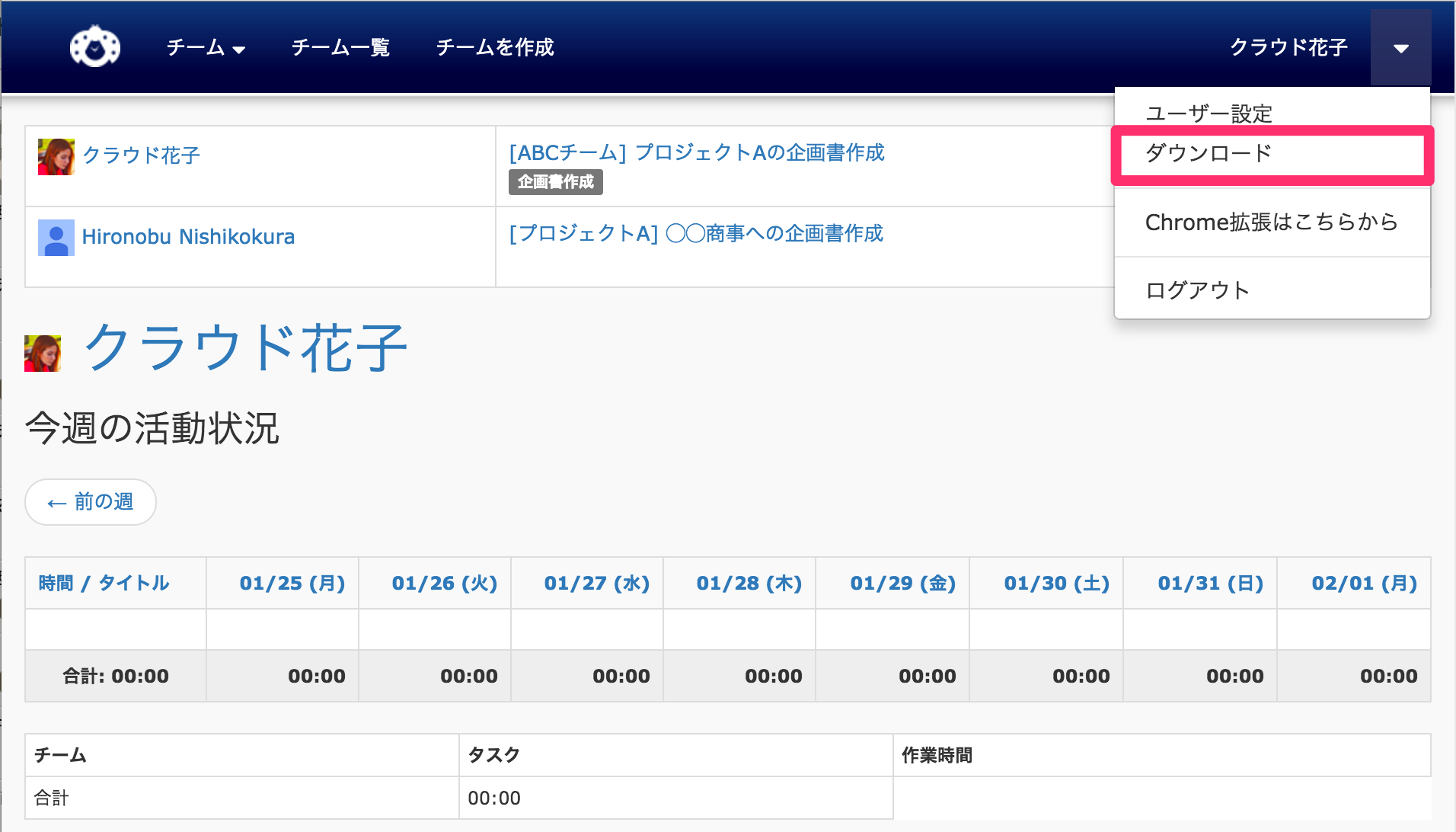
Task: Open チームを作成 in the navbar
Action: [x=495, y=47]
